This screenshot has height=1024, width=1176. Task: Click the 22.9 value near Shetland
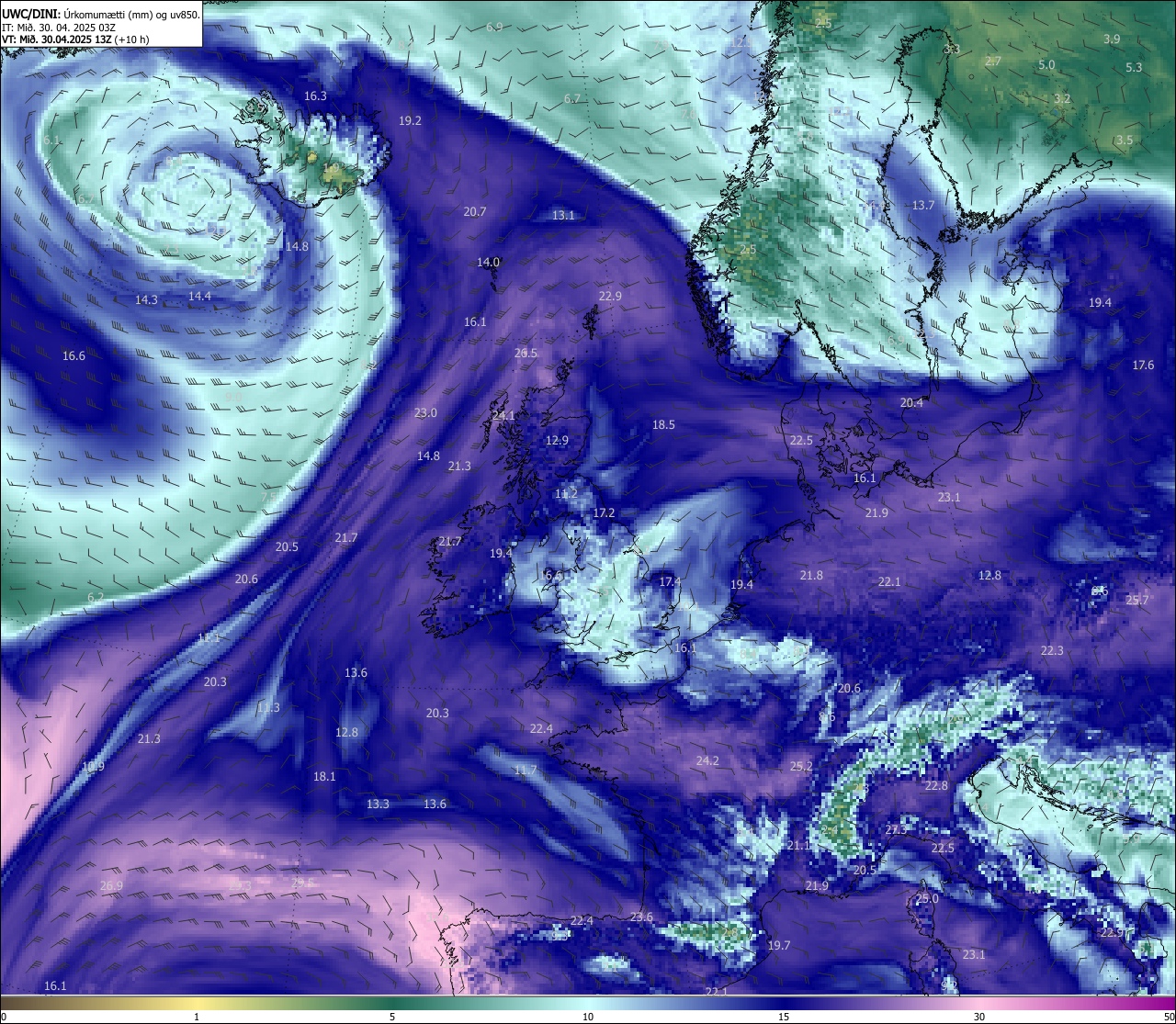[x=610, y=296]
